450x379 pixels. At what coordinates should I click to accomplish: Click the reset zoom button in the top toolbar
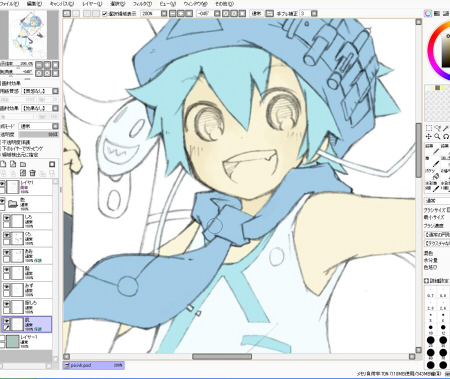tap(189, 13)
